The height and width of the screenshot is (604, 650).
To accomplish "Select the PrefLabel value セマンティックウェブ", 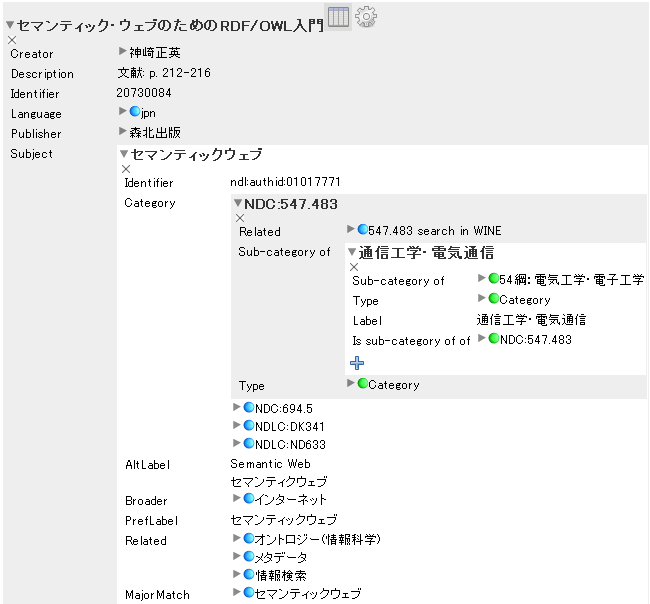I will coord(284,519).
